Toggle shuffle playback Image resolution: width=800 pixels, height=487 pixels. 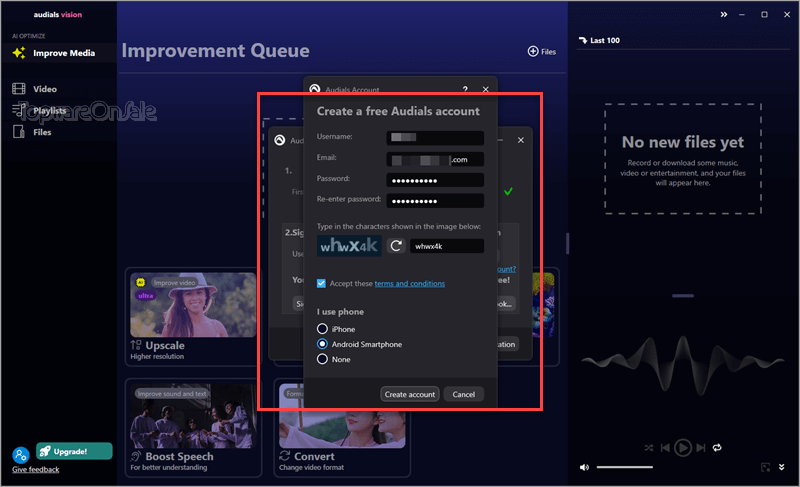648,448
